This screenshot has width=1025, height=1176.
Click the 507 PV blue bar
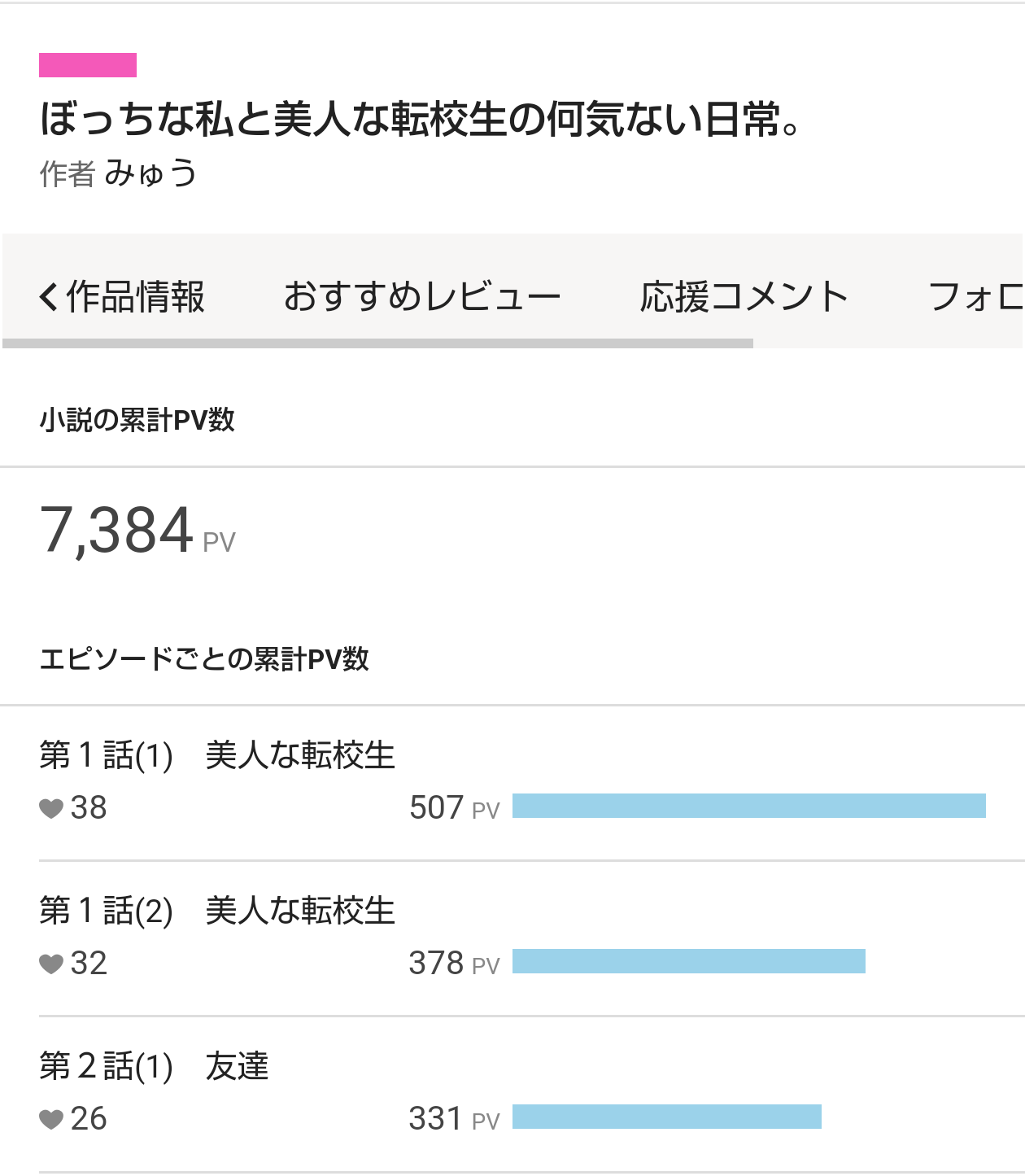tap(748, 806)
